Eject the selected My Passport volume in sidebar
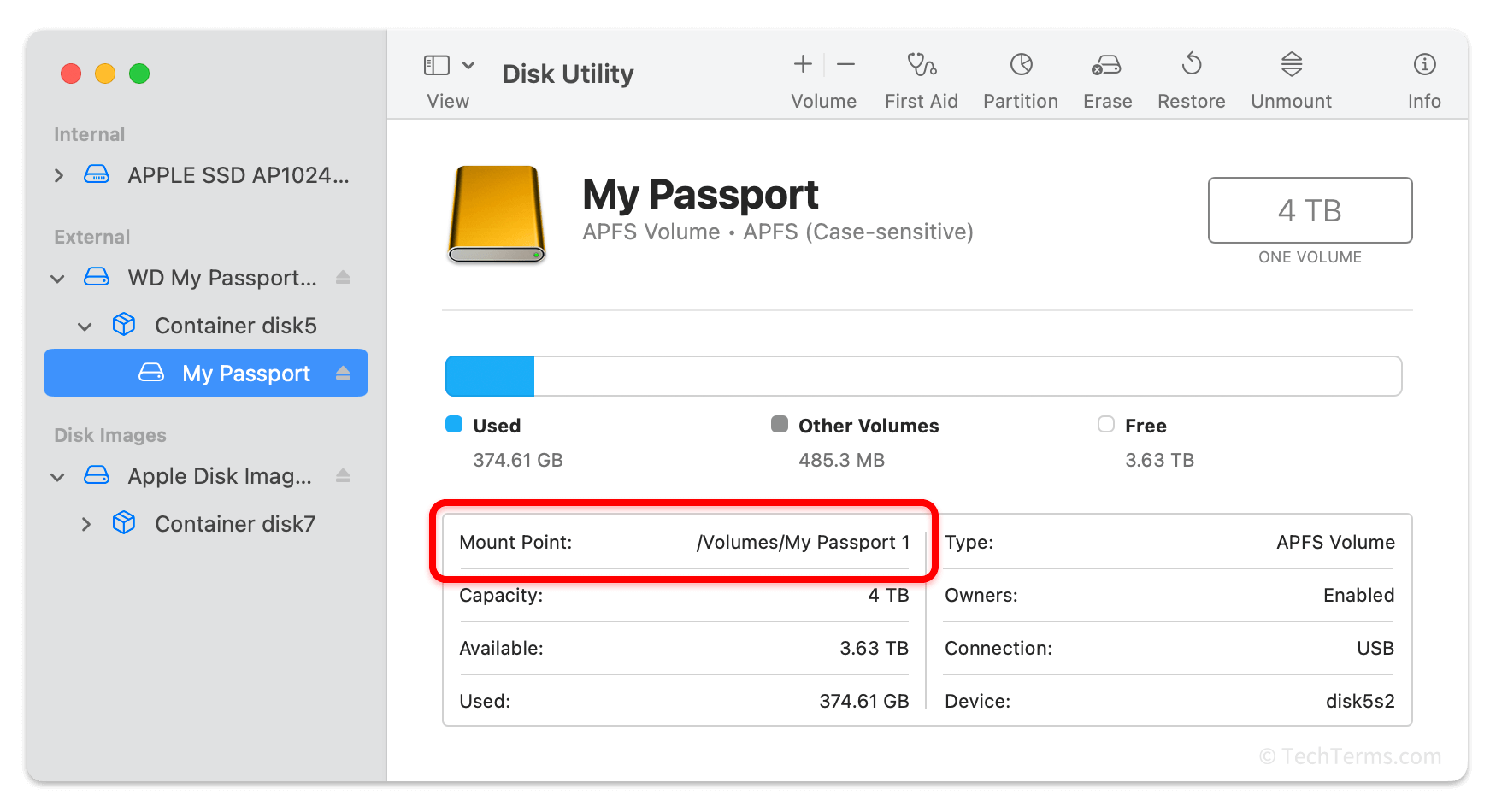Image resolution: width=1496 pixels, height=812 pixels. (343, 373)
